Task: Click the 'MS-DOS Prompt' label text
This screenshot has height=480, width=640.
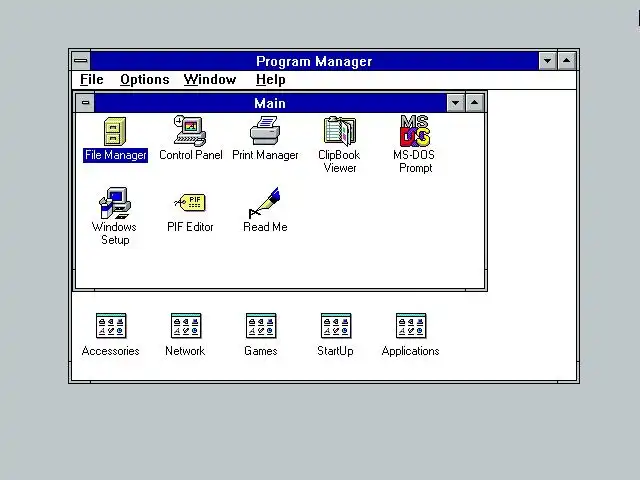Action: (414, 161)
